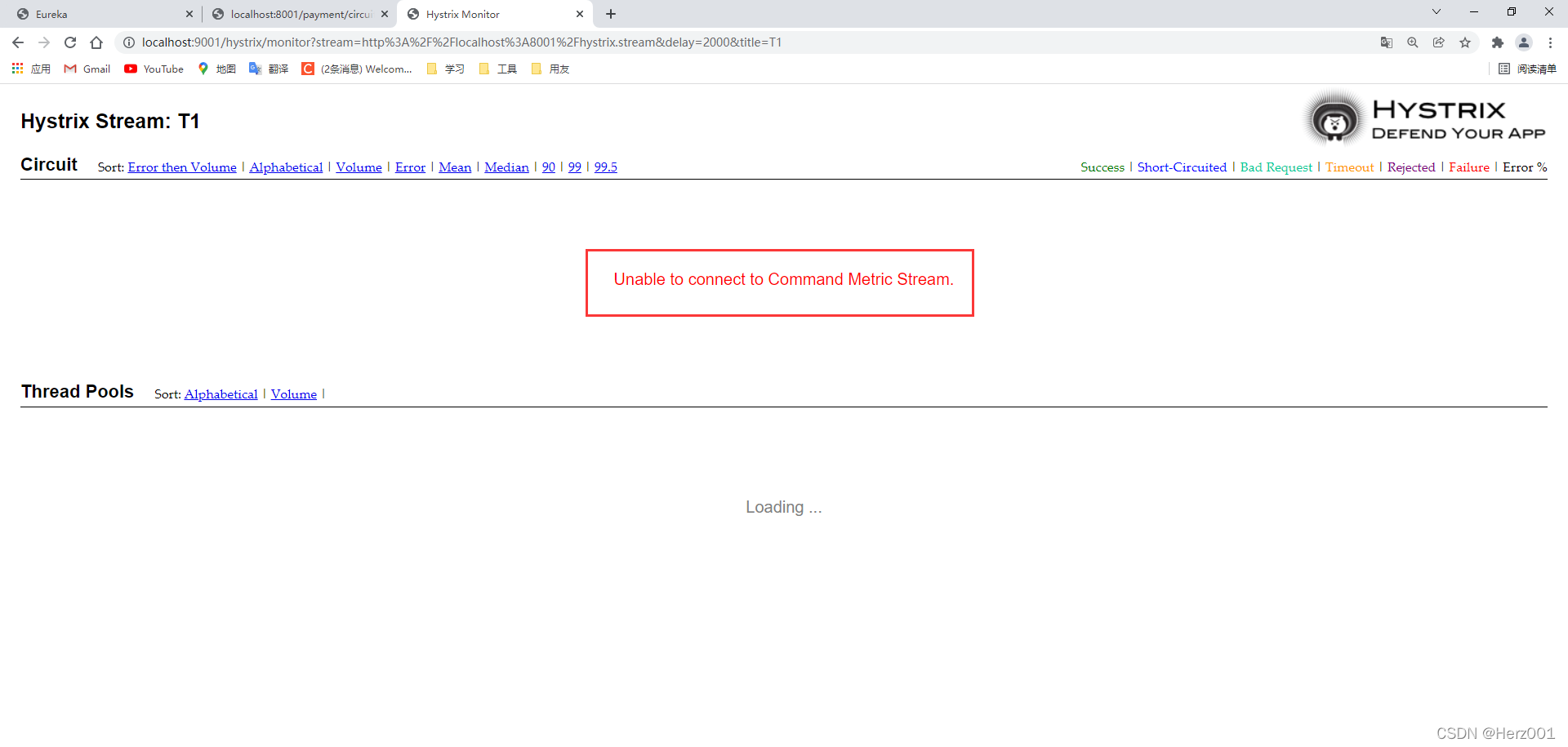
Task: Open the Gmail bookmark
Action: point(87,69)
